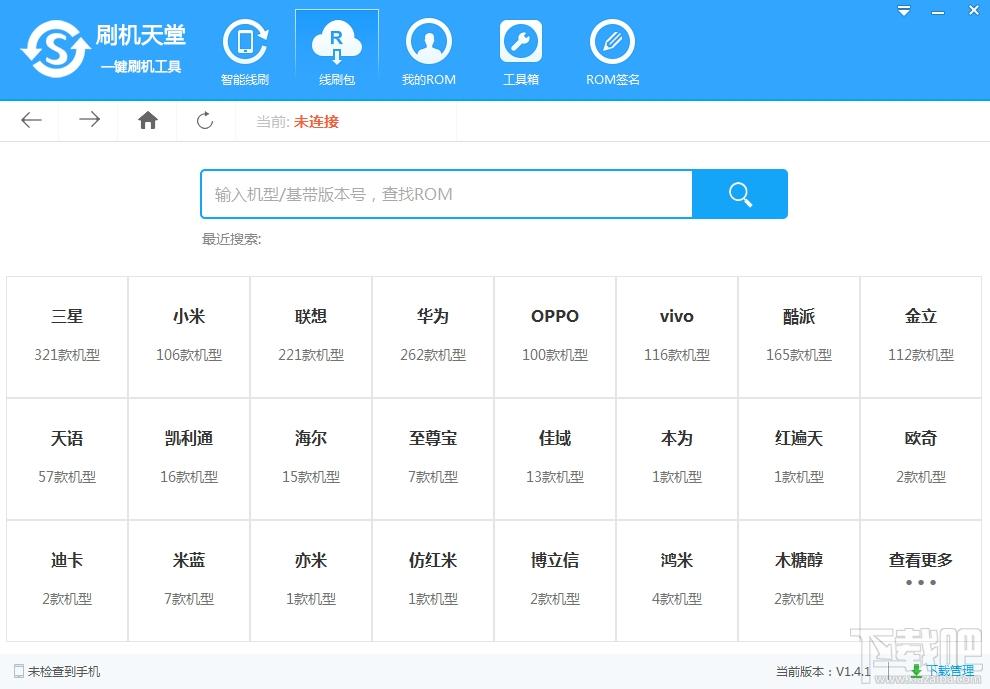
Task: Return to the home page icon
Action: click(x=148, y=120)
